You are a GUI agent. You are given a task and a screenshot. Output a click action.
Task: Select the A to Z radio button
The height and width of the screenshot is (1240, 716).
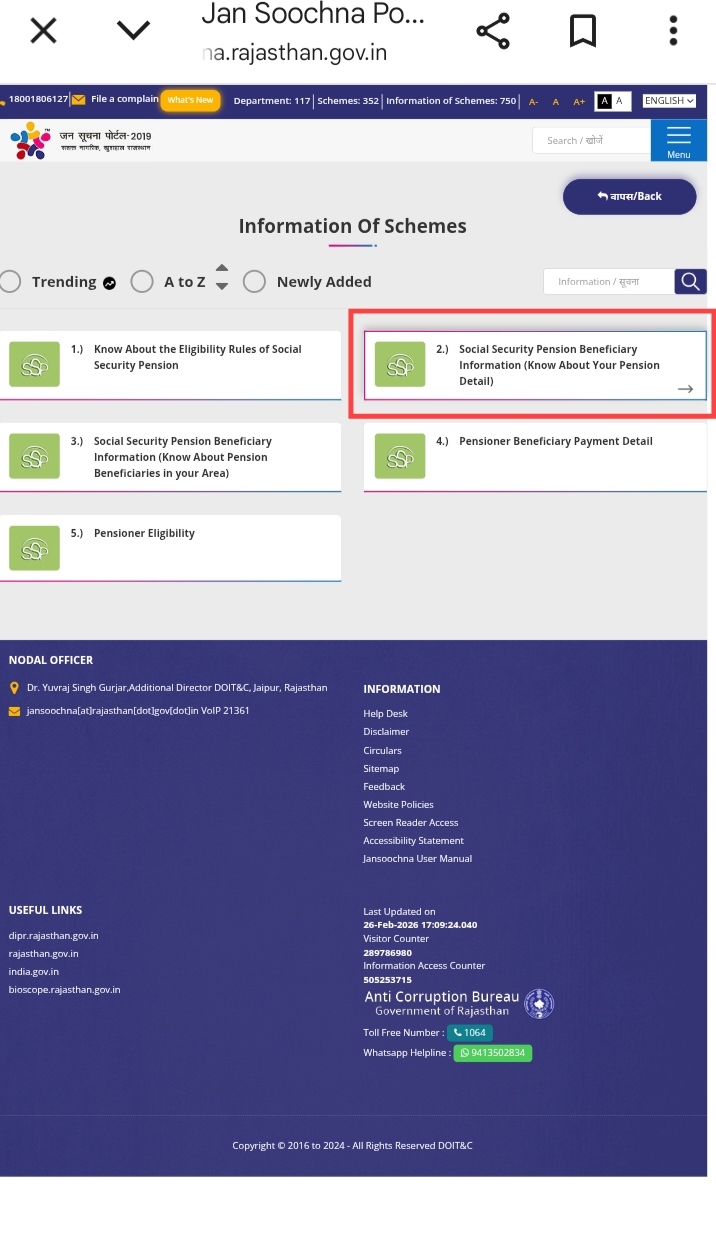pyautogui.click(x=142, y=282)
